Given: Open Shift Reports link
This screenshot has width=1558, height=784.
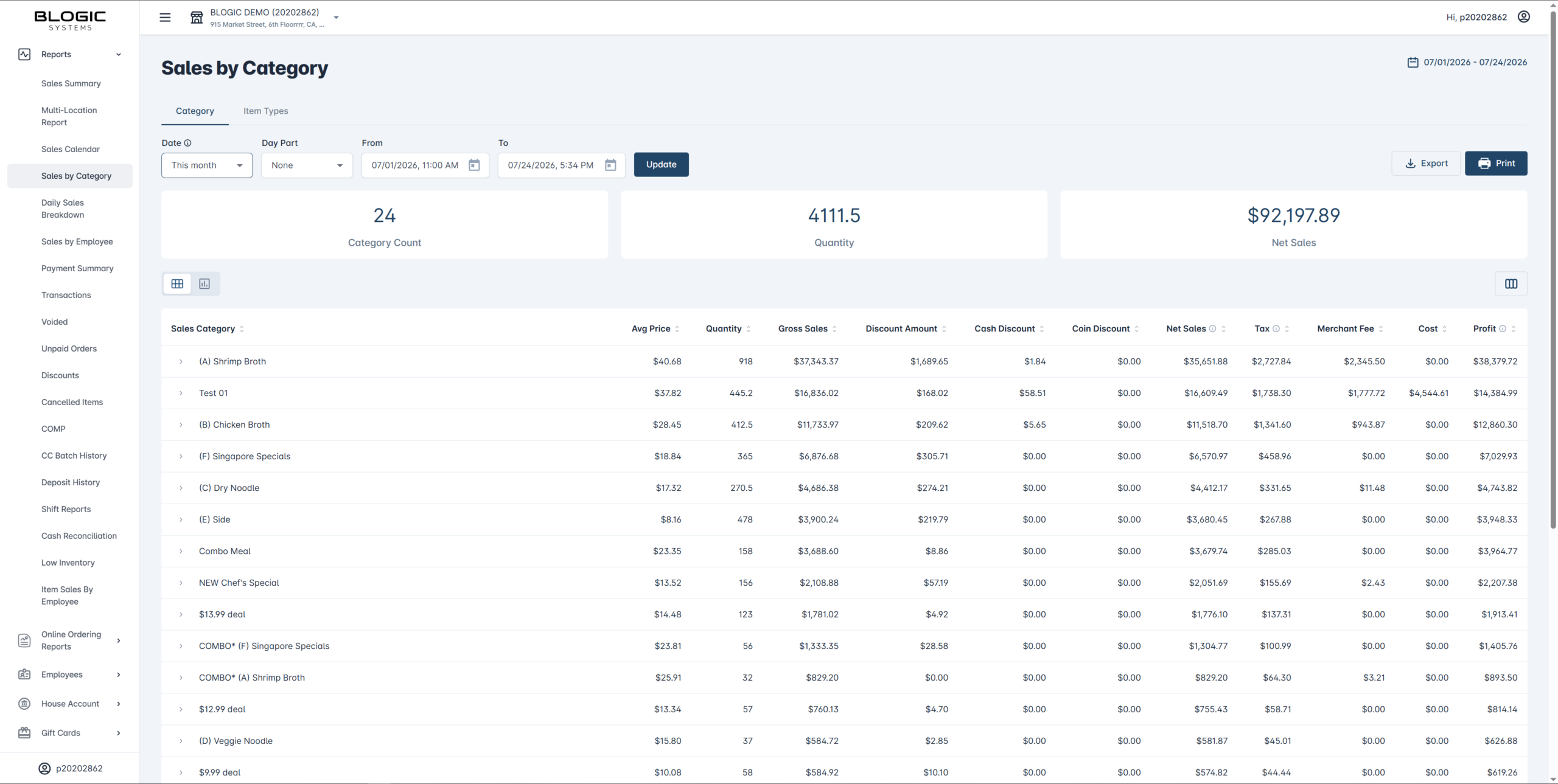Looking at the screenshot, I should tap(66, 509).
